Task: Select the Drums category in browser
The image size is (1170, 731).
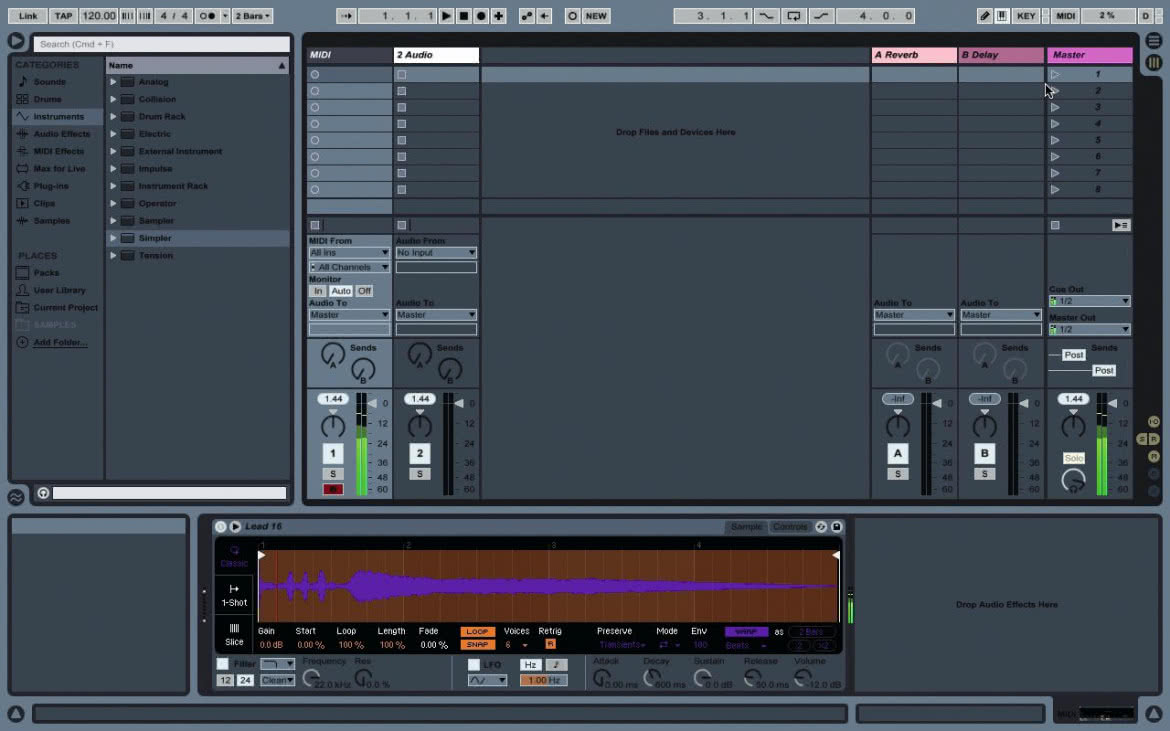Action: (x=47, y=99)
